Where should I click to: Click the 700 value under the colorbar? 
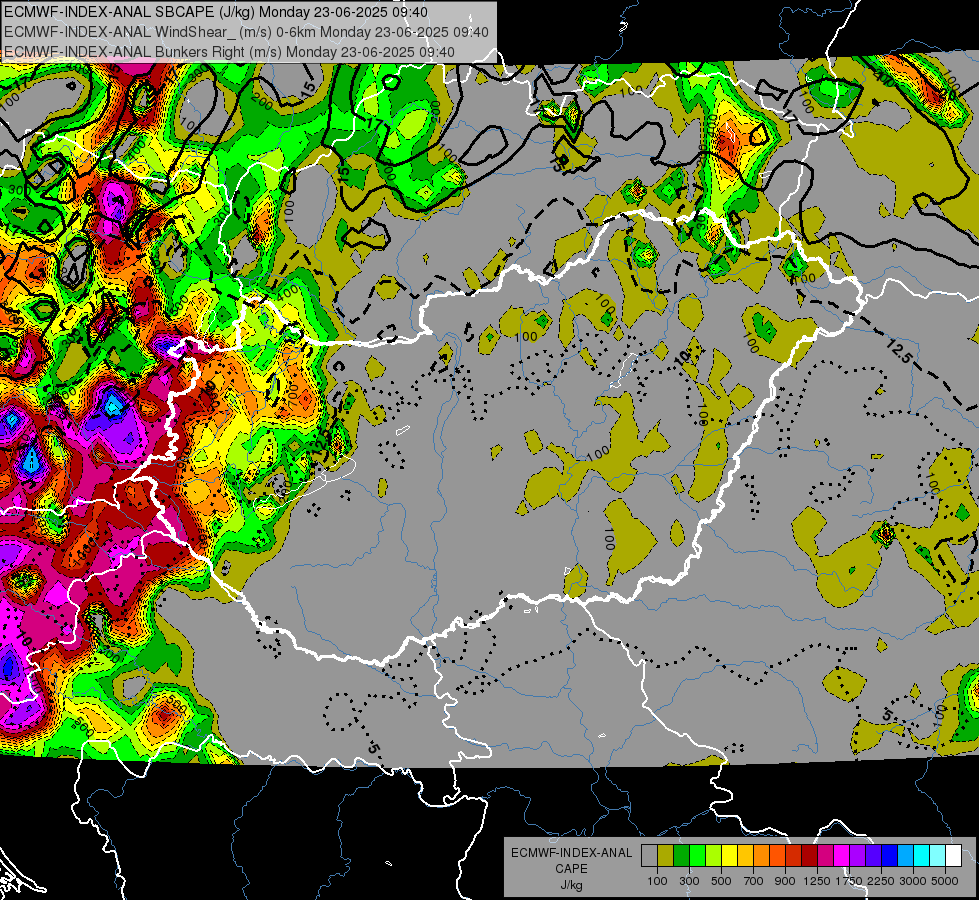tap(754, 881)
